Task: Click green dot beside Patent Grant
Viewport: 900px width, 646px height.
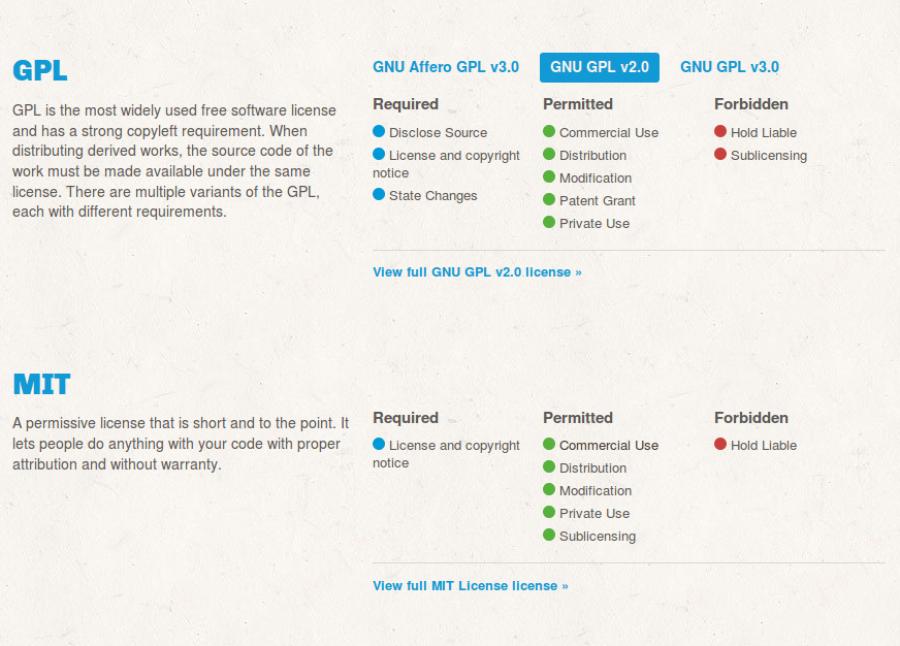Action: click(x=549, y=199)
